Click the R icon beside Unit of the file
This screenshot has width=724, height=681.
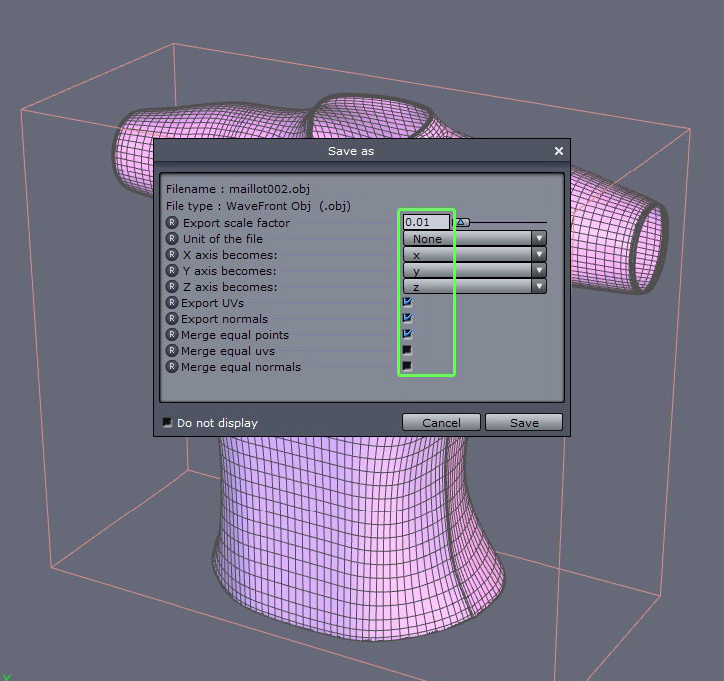pos(172,239)
